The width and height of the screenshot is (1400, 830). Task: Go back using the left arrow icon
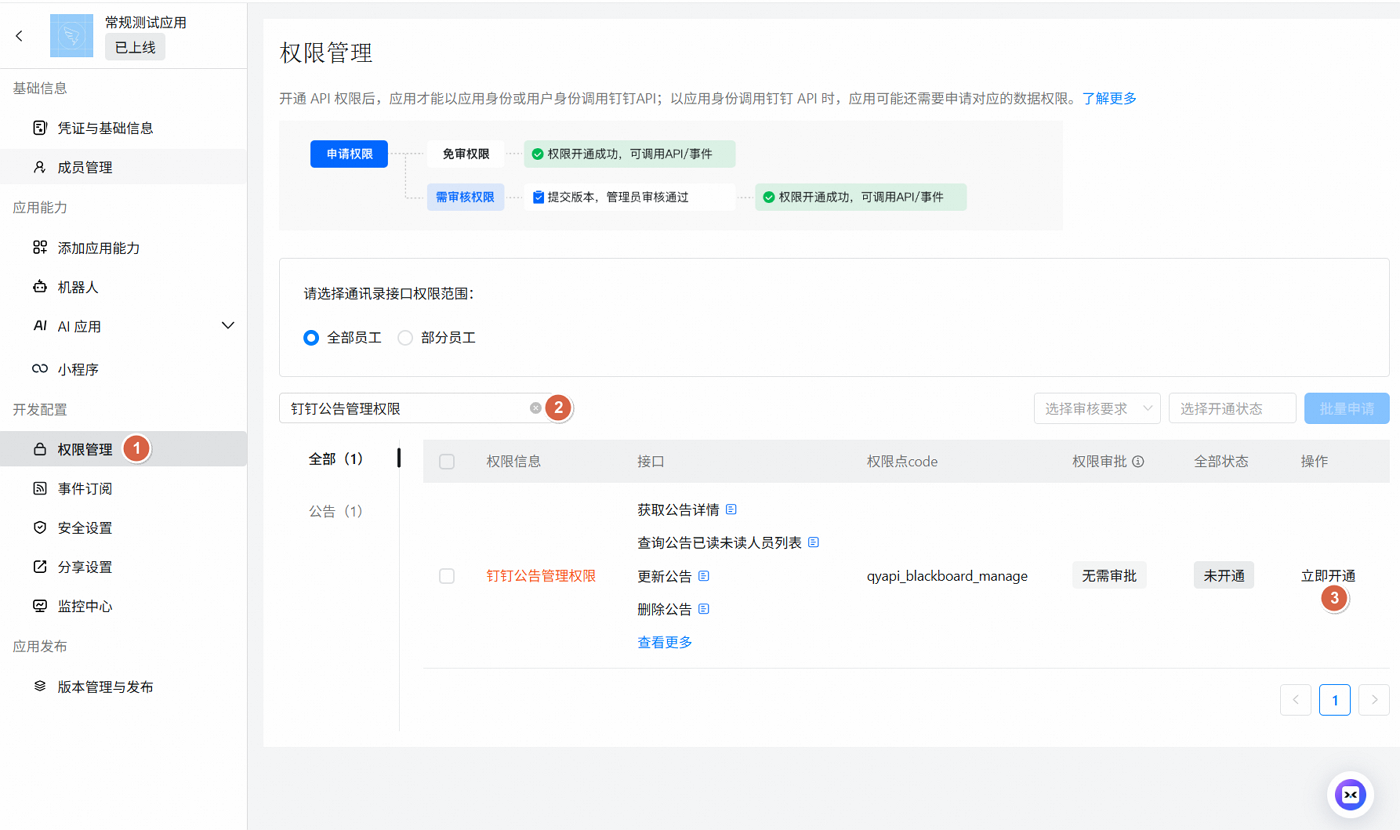coord(19,36)
